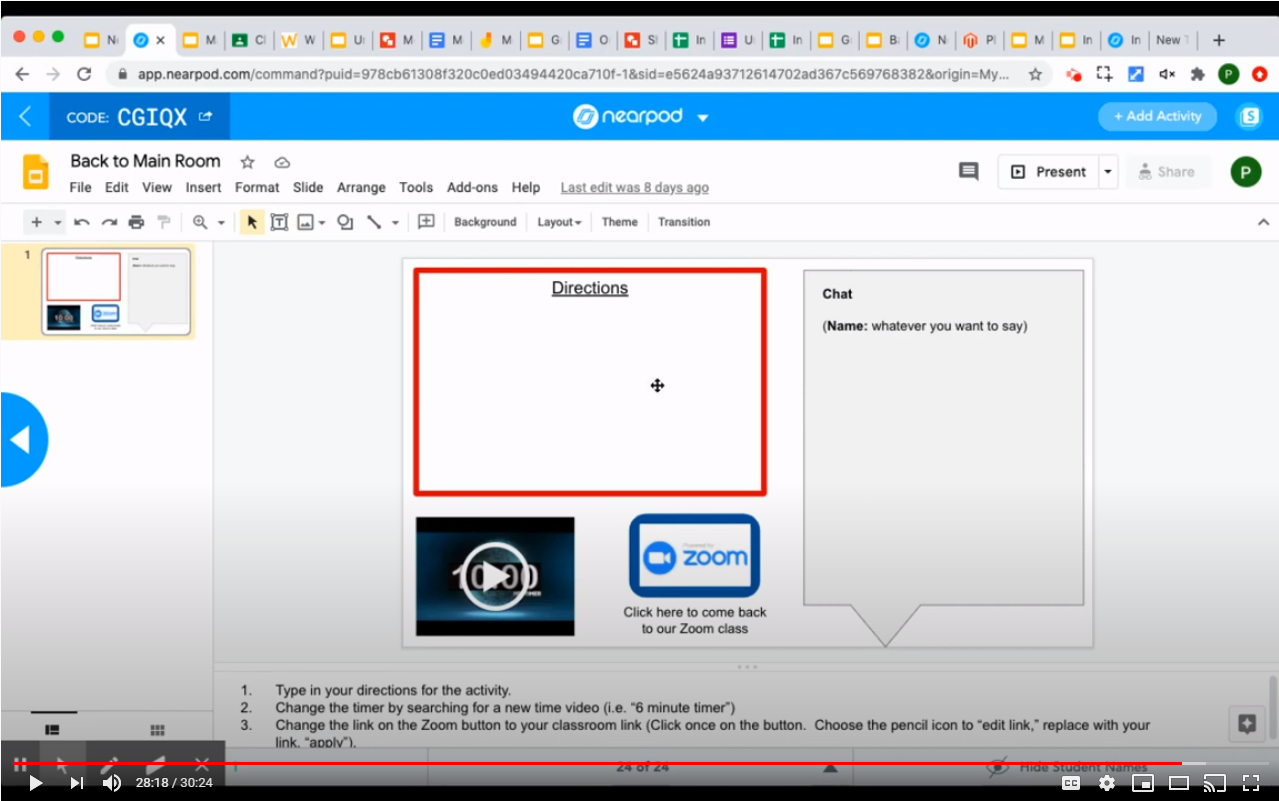Mute the YouTube video volume
Image resolution: width=1279 pixels, height=801 pixels.
[x=112, y=783]
